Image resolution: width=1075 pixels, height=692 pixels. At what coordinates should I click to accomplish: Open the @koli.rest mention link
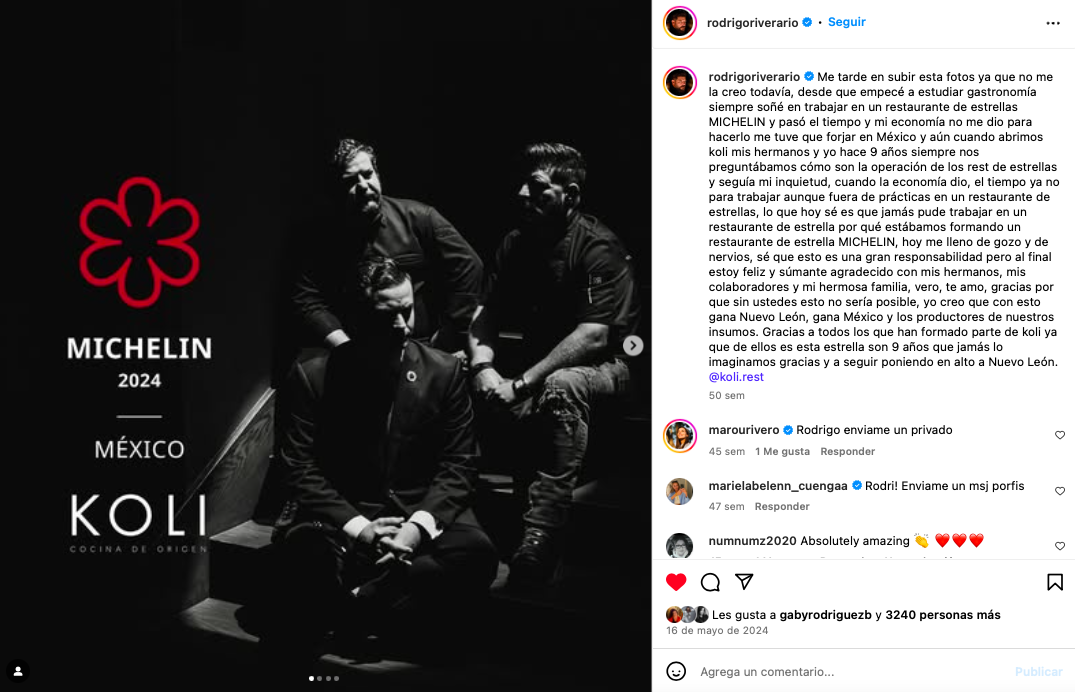pyautogui.click(x=736, y=377)
